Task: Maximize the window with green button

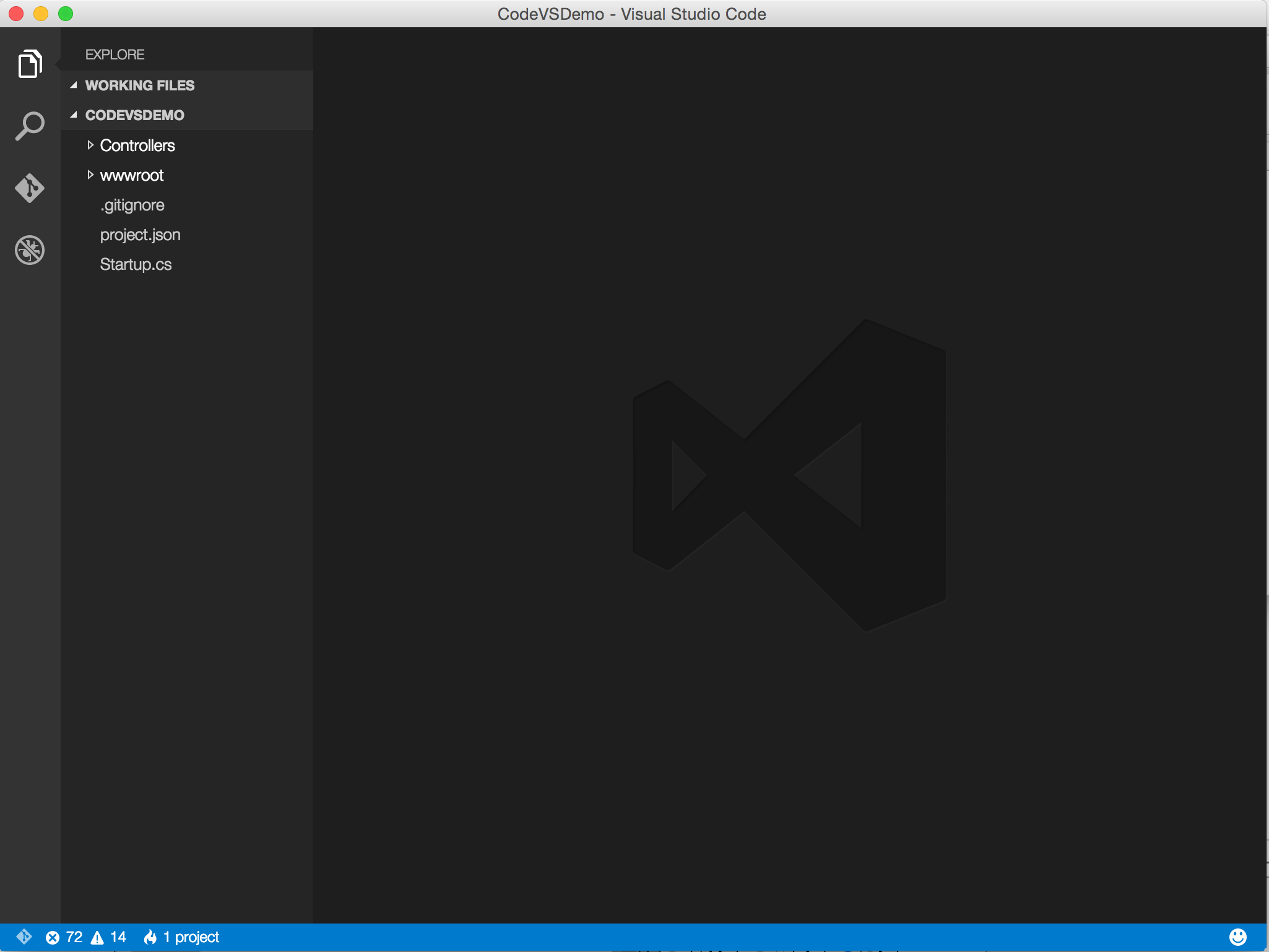Action: click(x=66, y=14)
